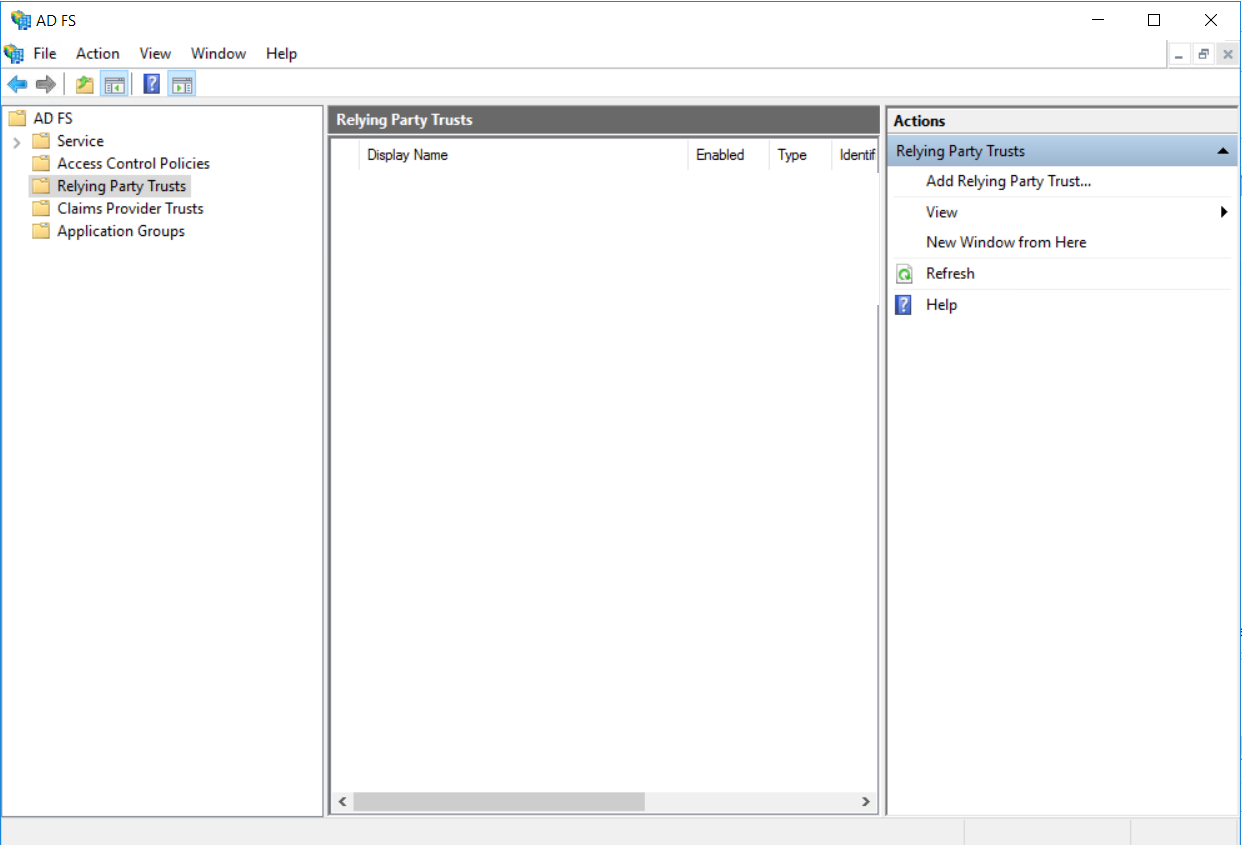Image resolution: width=1242 pixels, height=845 pixels.
Task: Click View in the Actions pane
Action: [942, 212]
